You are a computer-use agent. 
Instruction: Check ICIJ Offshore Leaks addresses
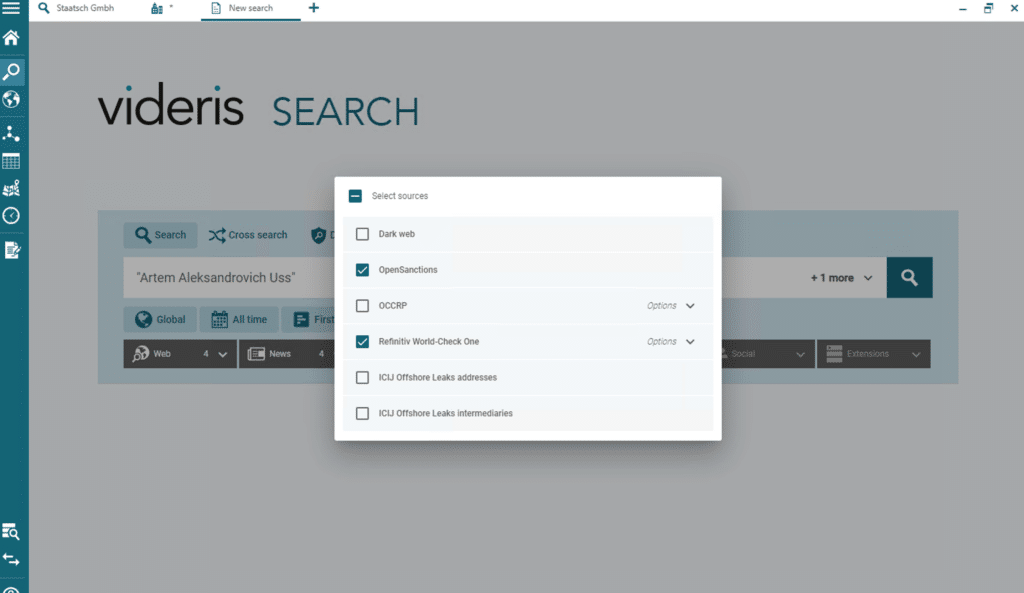pos(362,377)
